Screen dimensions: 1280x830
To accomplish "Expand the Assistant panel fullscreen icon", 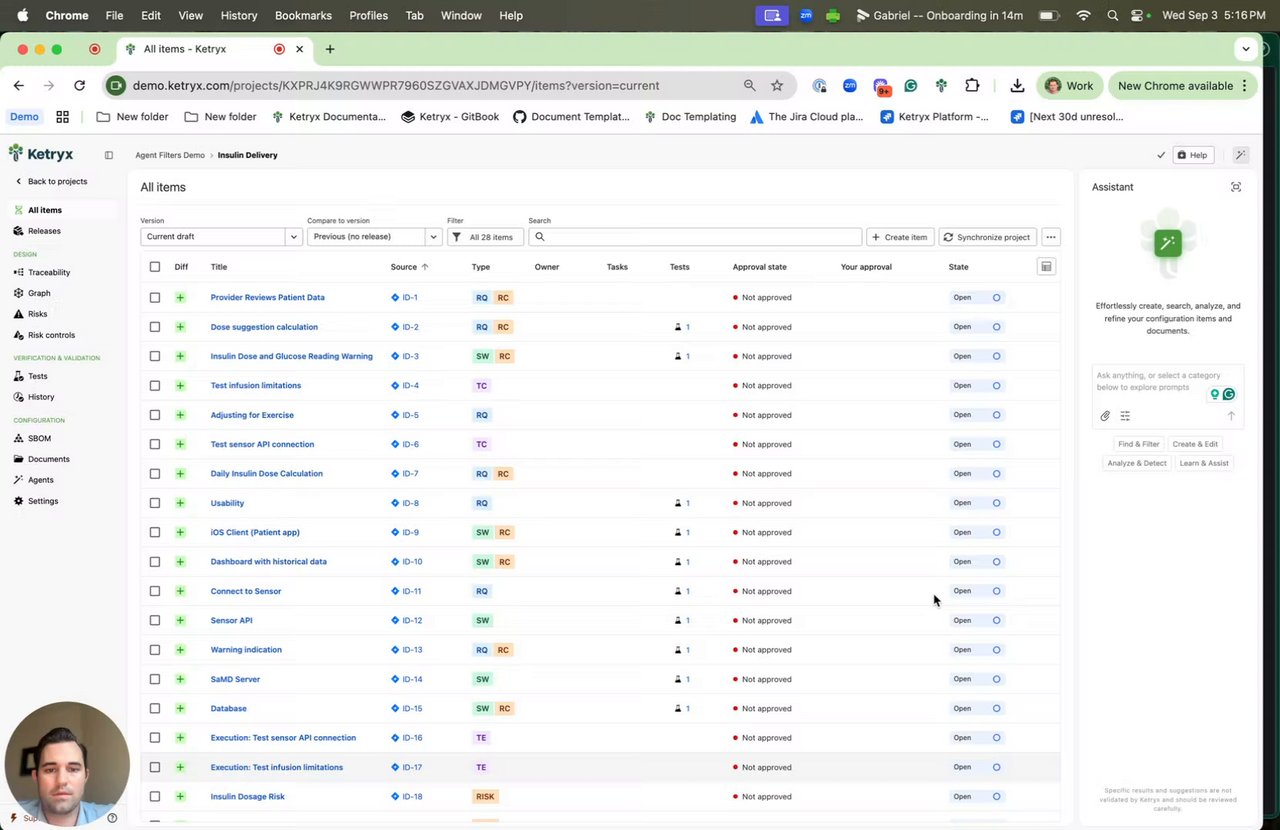I will click(x=1236, y=187).
